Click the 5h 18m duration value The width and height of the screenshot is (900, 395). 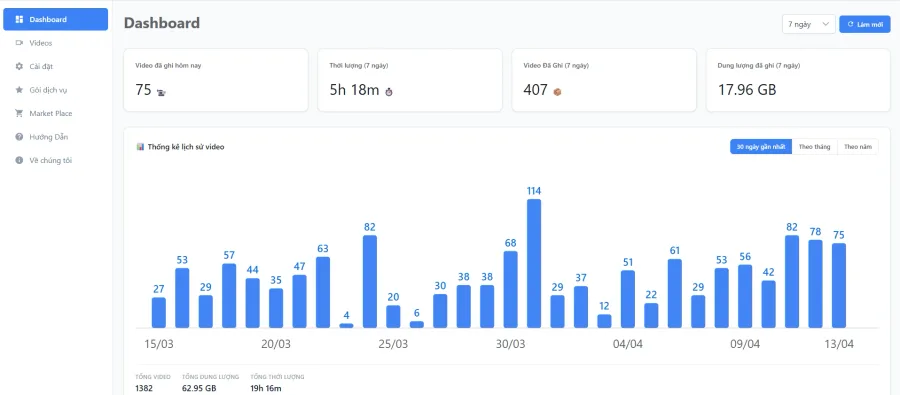[x=354, y=90]
